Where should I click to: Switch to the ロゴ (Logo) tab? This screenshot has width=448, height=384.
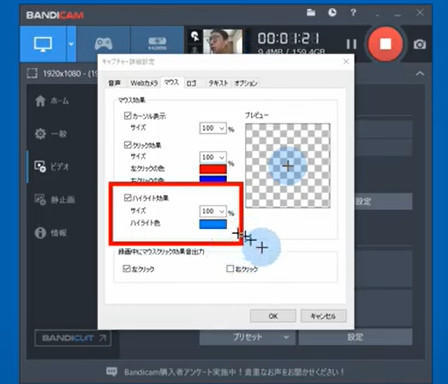coord(191,83)
